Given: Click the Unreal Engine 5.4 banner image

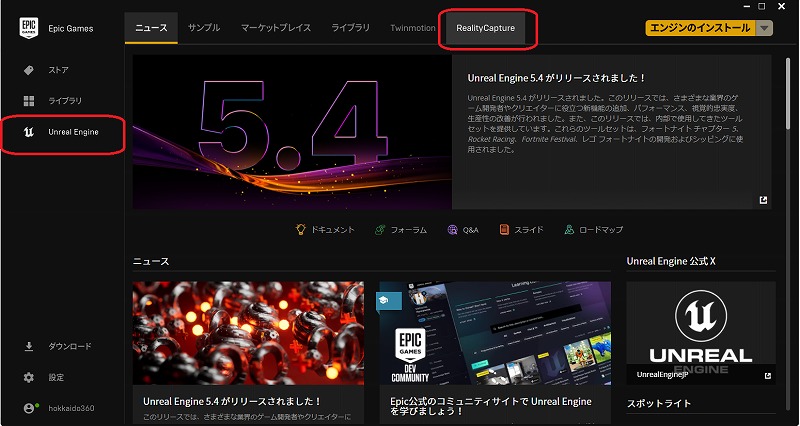Looking at the screenshot, I should point(292,132).
